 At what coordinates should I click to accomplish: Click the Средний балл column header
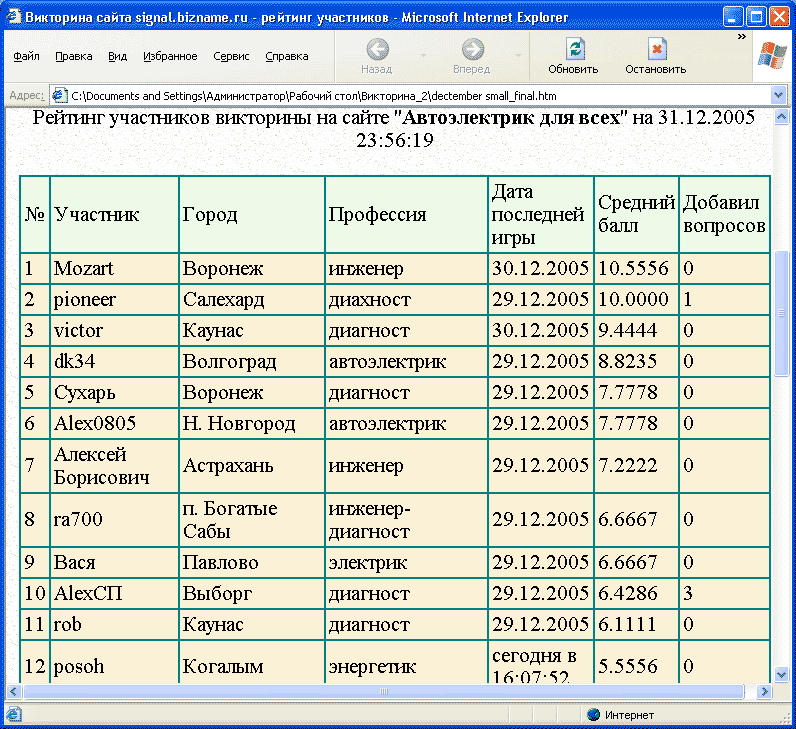636,214
